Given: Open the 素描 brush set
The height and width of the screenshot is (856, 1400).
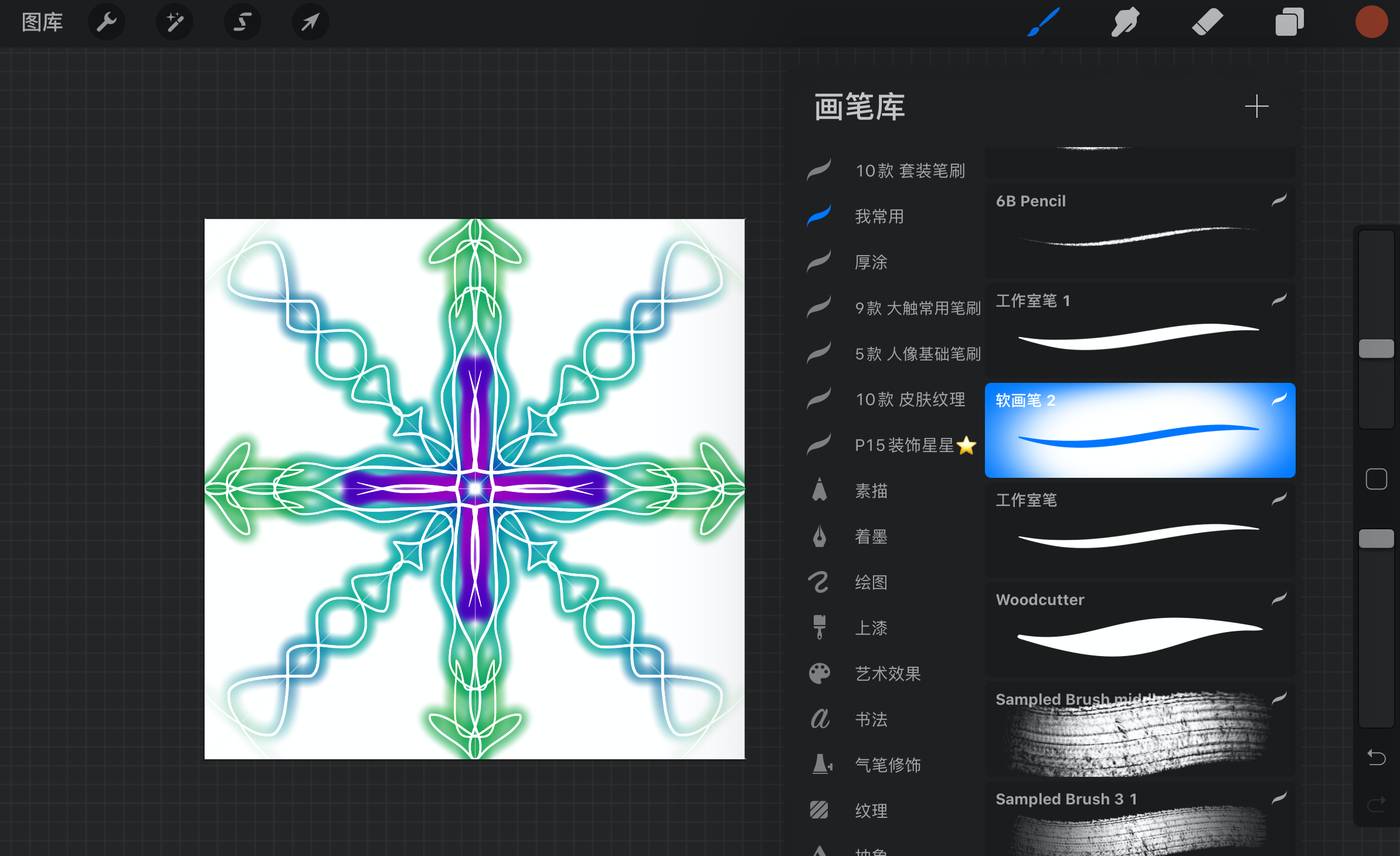Looking at the screenshot, I should (x=871, y=491).
